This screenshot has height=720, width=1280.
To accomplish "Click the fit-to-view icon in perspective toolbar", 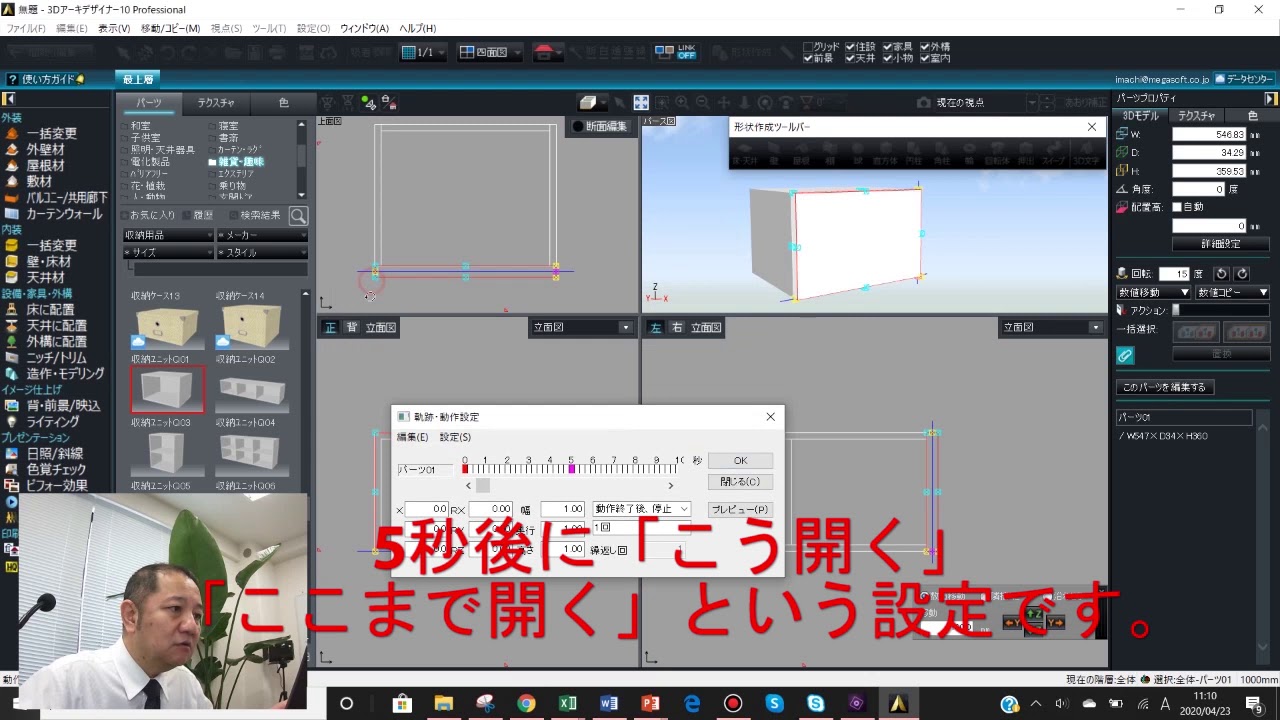I will click(x=641, y=102).
